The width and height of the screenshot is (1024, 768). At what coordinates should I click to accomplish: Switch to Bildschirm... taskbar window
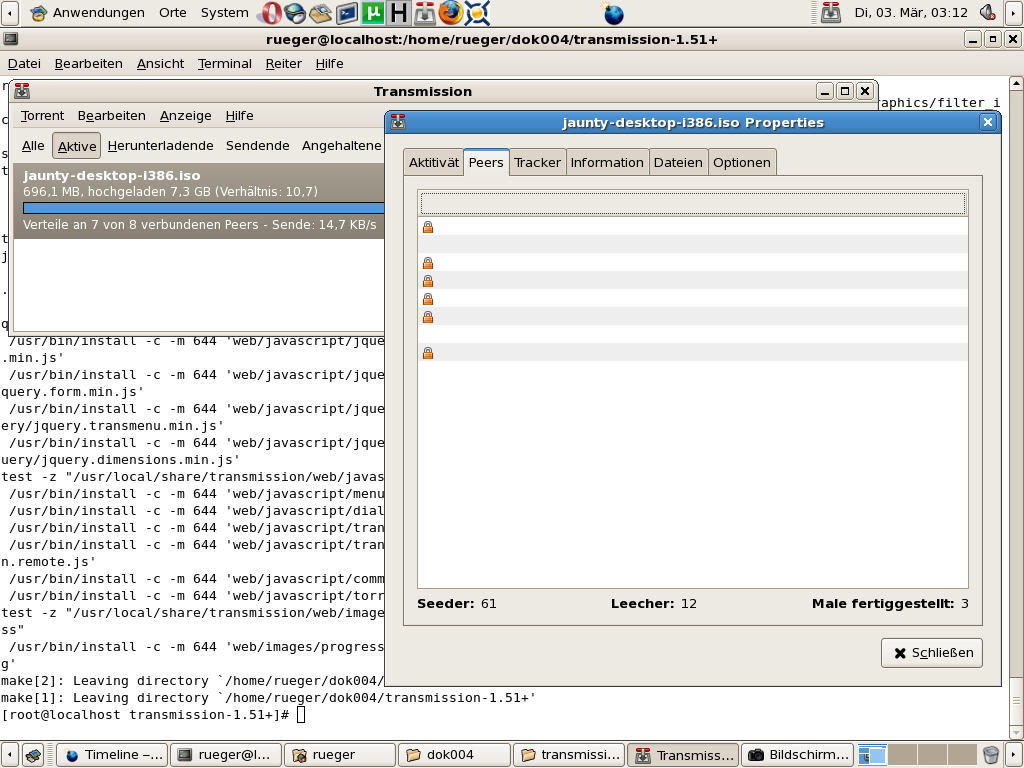[797, 755]
